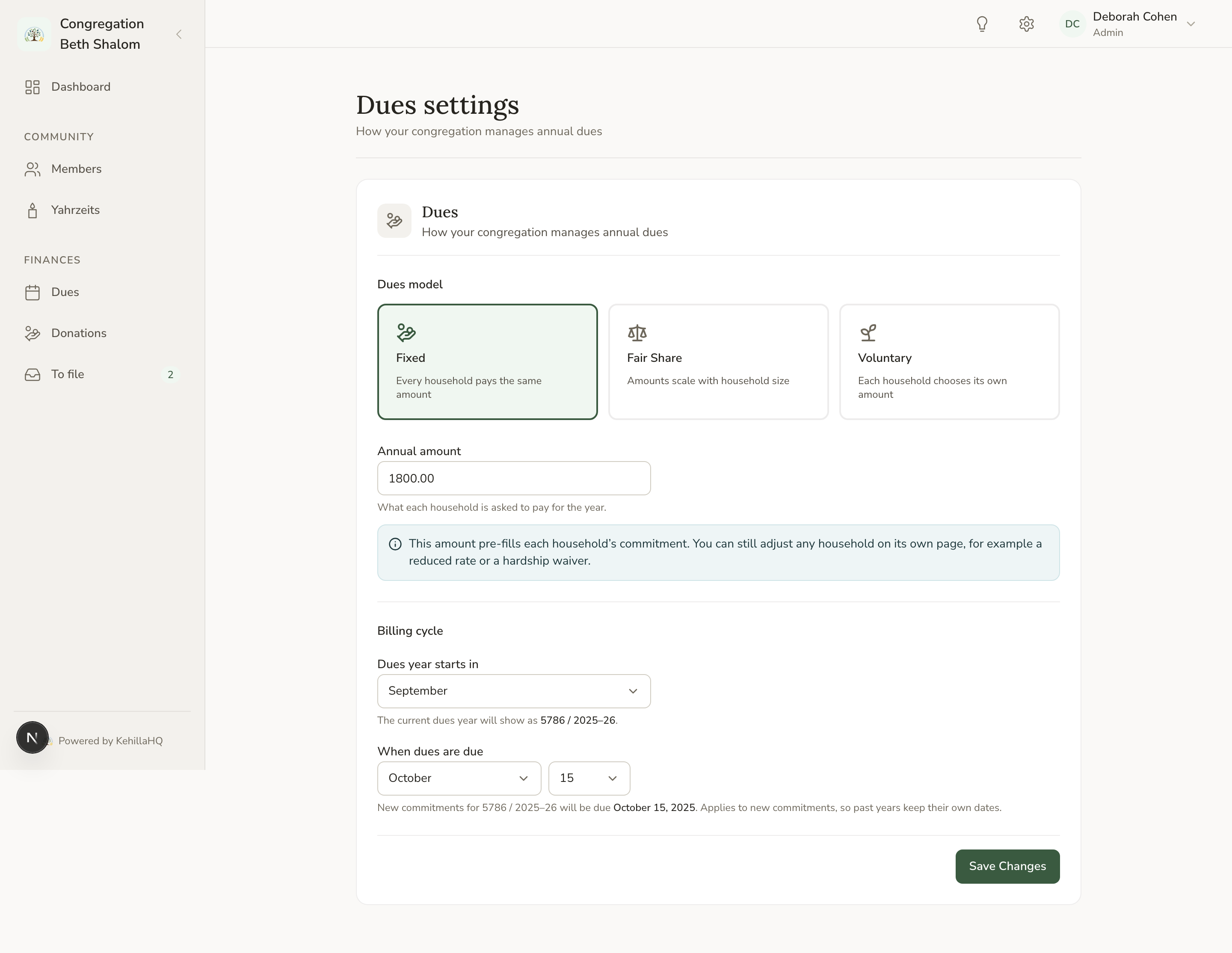Open the Dues year starts in dropdown

click(514, 691)
